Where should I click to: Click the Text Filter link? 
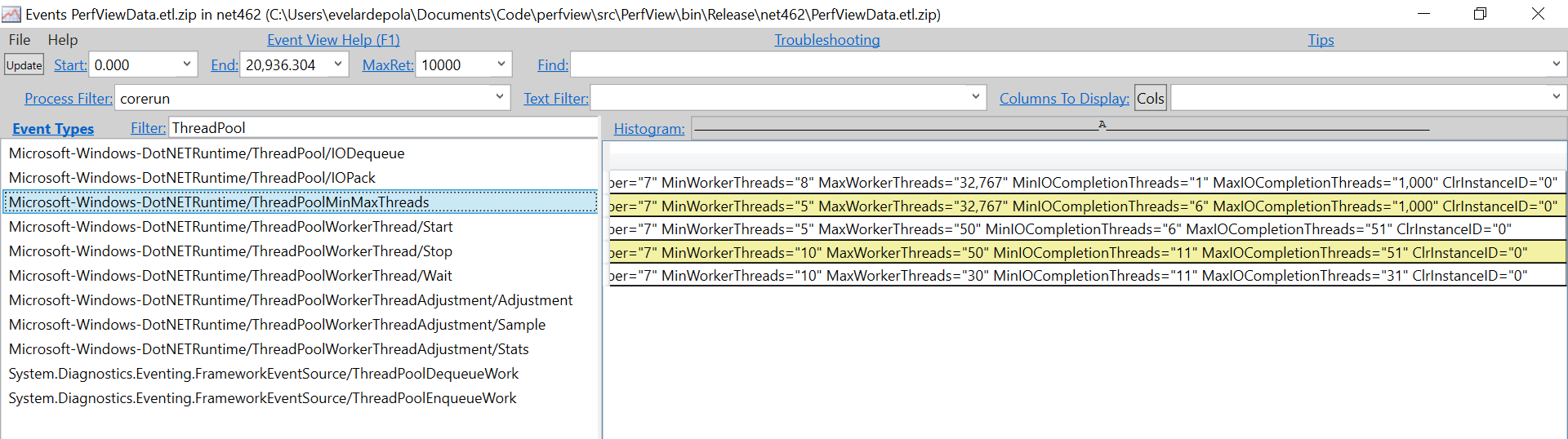pos(556,99)
